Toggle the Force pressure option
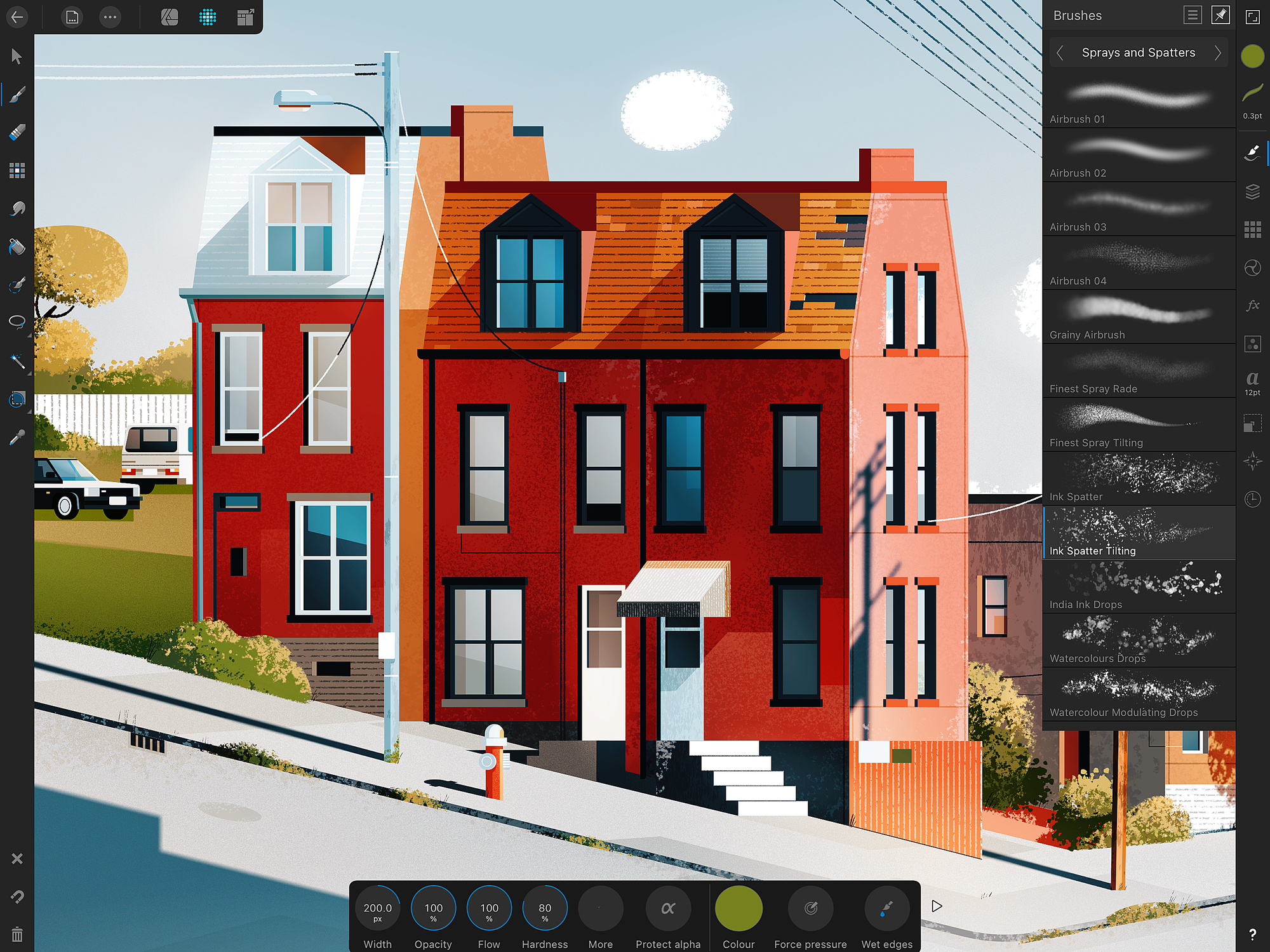 pyautogui.click(x=810, y=909)
